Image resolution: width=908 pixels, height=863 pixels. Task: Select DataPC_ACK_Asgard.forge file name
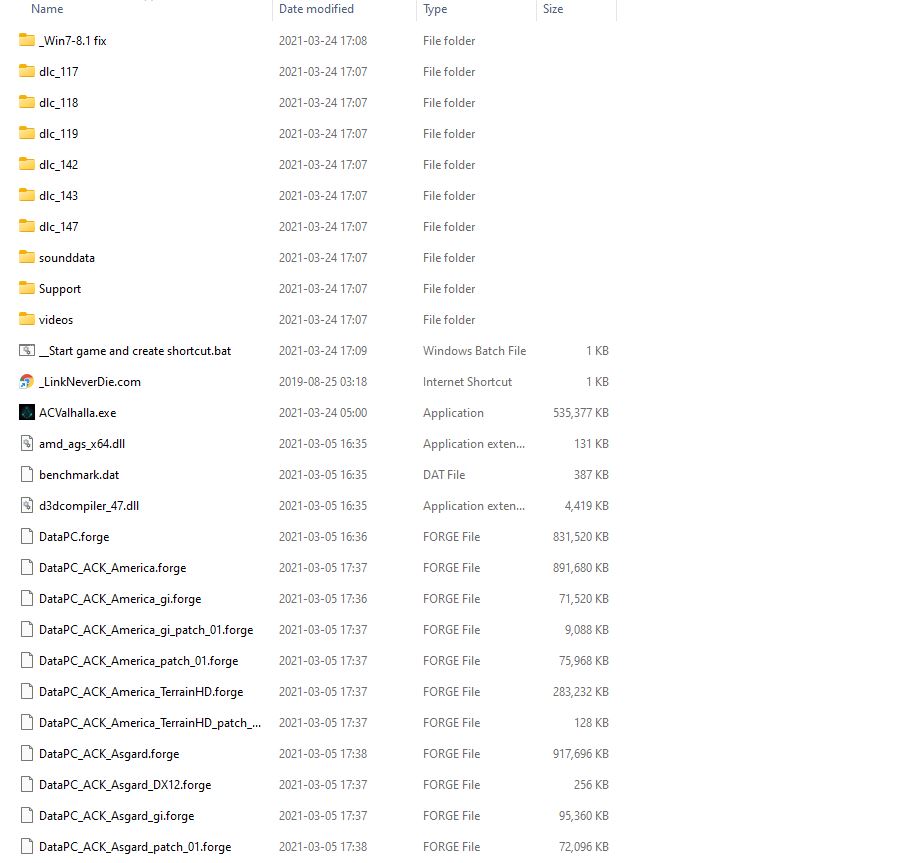pos(109,754)
